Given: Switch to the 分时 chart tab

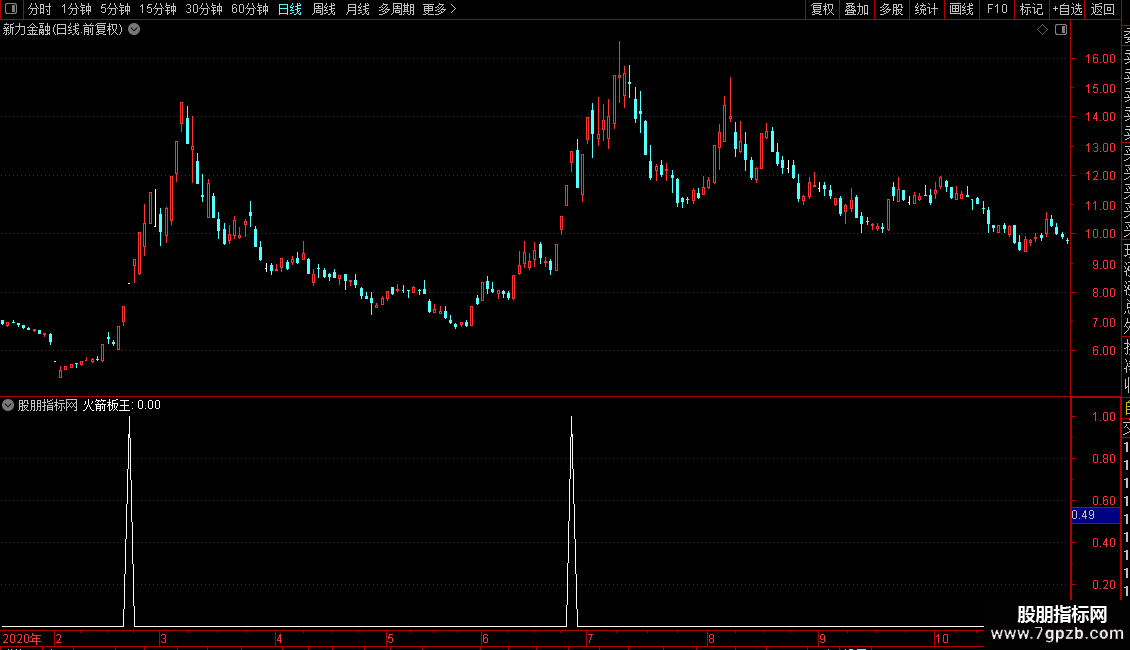Looking at the screenshot, I should [40, 9].
